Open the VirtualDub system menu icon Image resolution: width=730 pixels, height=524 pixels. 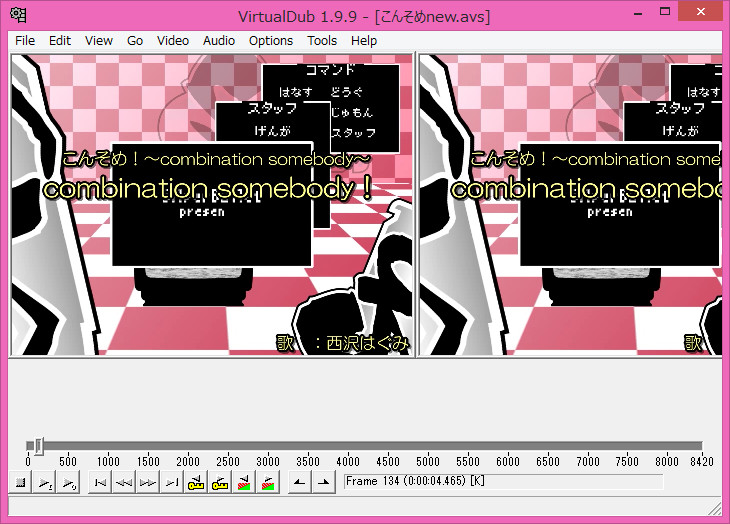(x=18, y=15)
